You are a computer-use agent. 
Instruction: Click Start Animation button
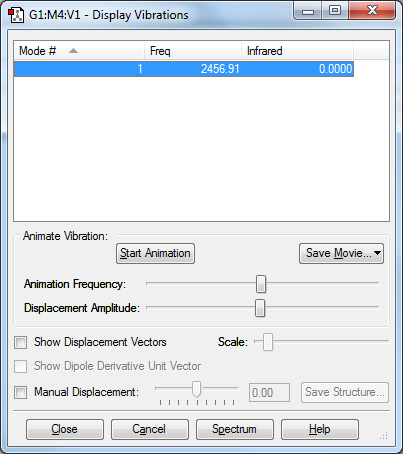coord(155,253)
